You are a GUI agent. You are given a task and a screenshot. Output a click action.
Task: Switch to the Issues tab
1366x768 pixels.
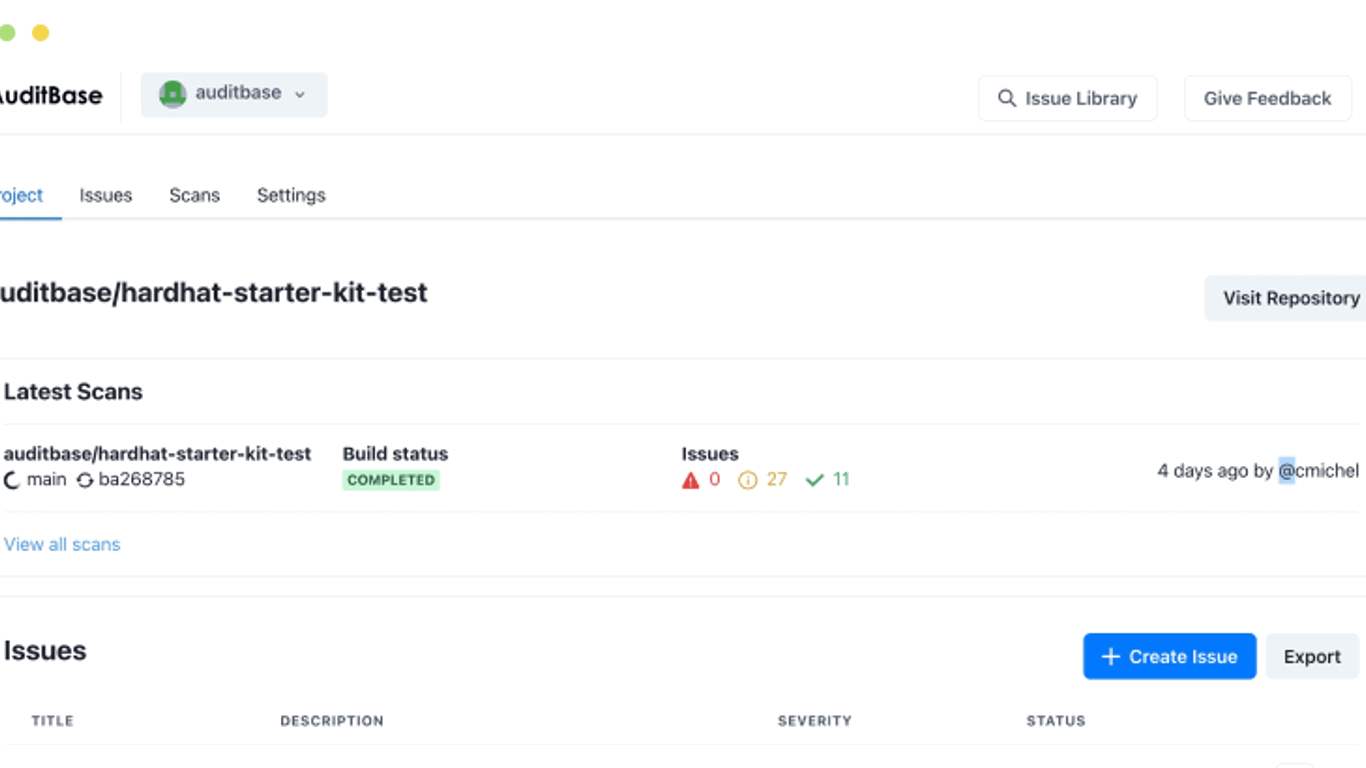coord(106,195)
